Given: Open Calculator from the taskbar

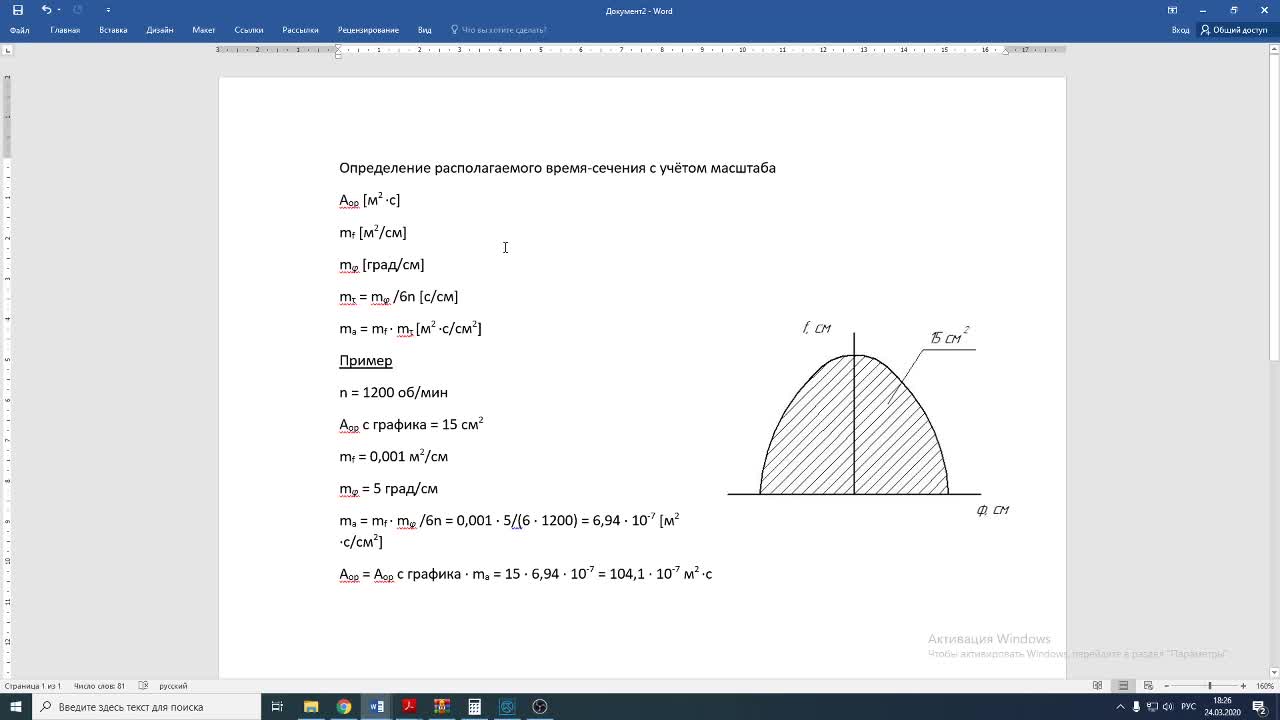Looking at the screenshot, I should pyautogui.click(x=475, y=707).
